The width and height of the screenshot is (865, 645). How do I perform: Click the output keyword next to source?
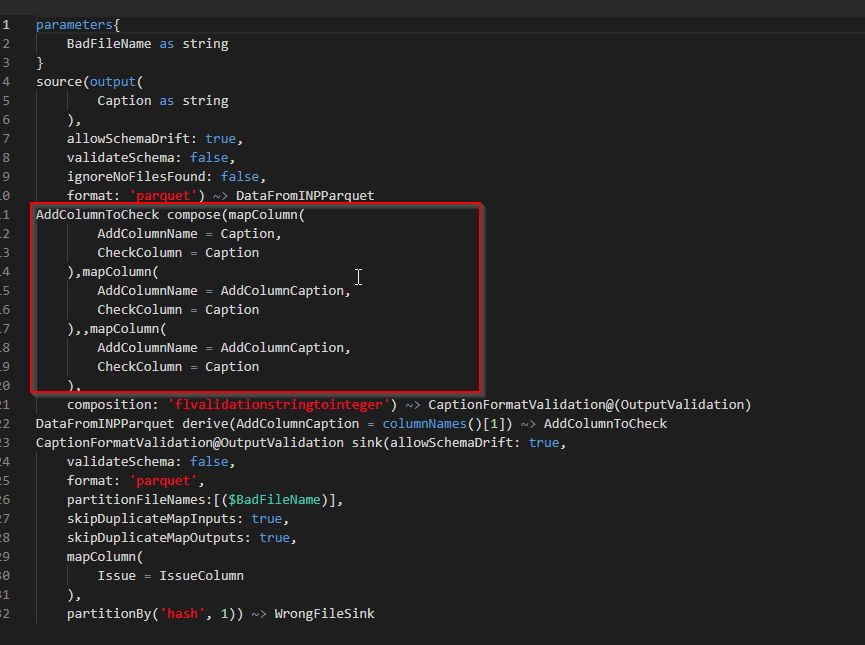tap(112, 81)
